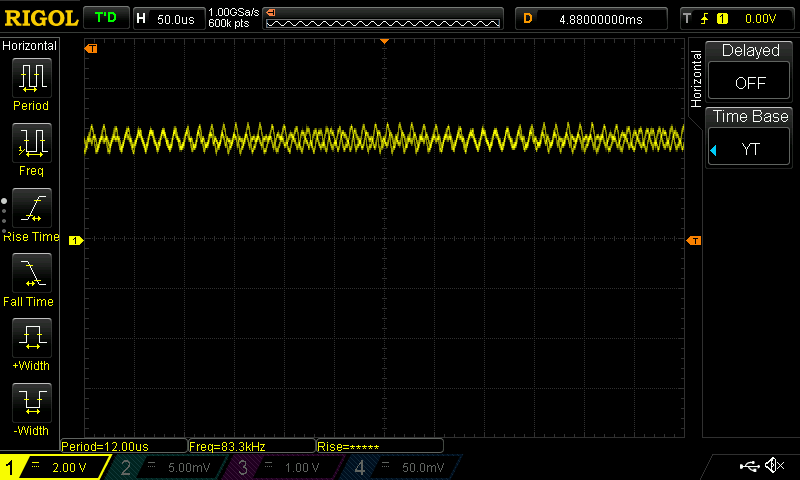Click the Period=12.00us measurement readout

pos(123,446)
